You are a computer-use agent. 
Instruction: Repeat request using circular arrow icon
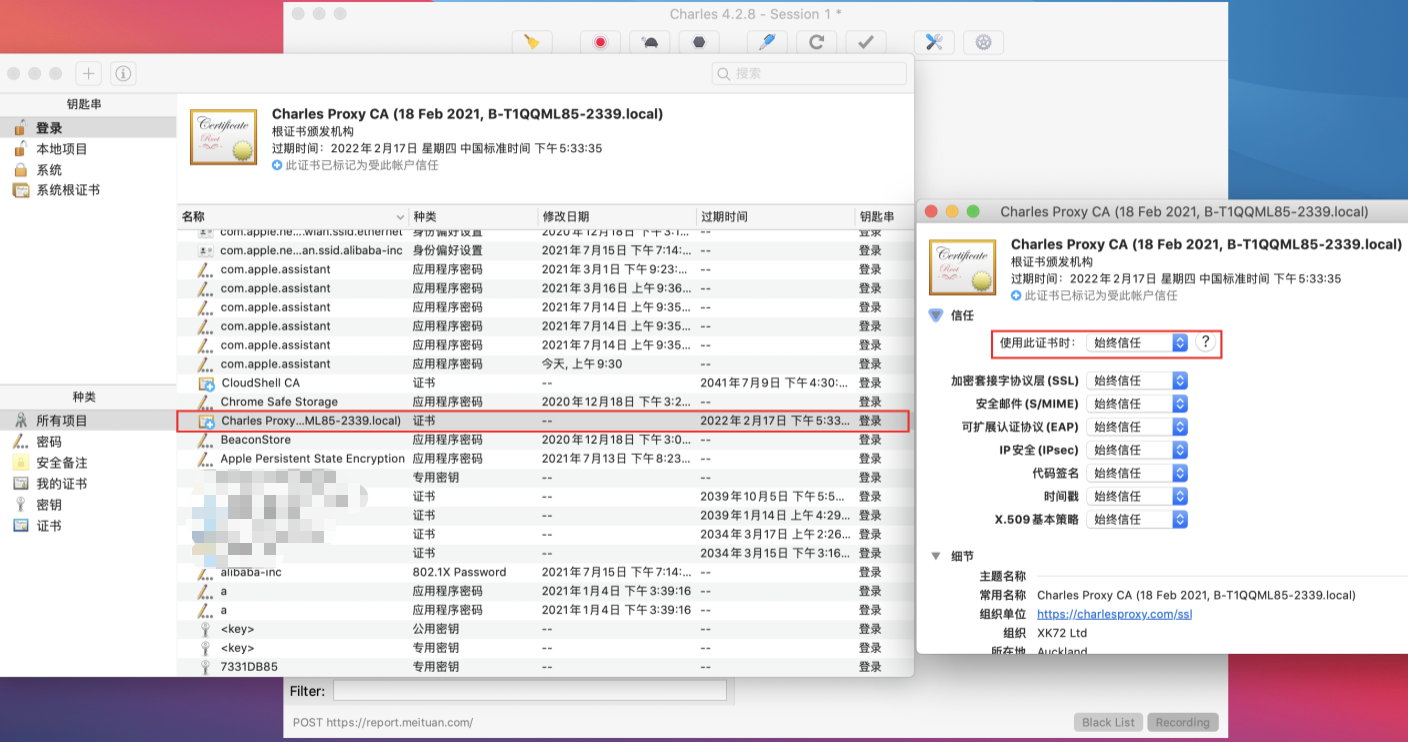point(816,42)
